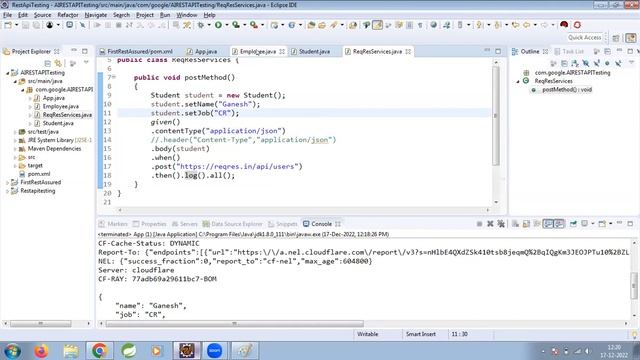The width and height of the screenshot is (640, 360).
Task: Expand the FirstRestAssured project
Action: point(7,182)
